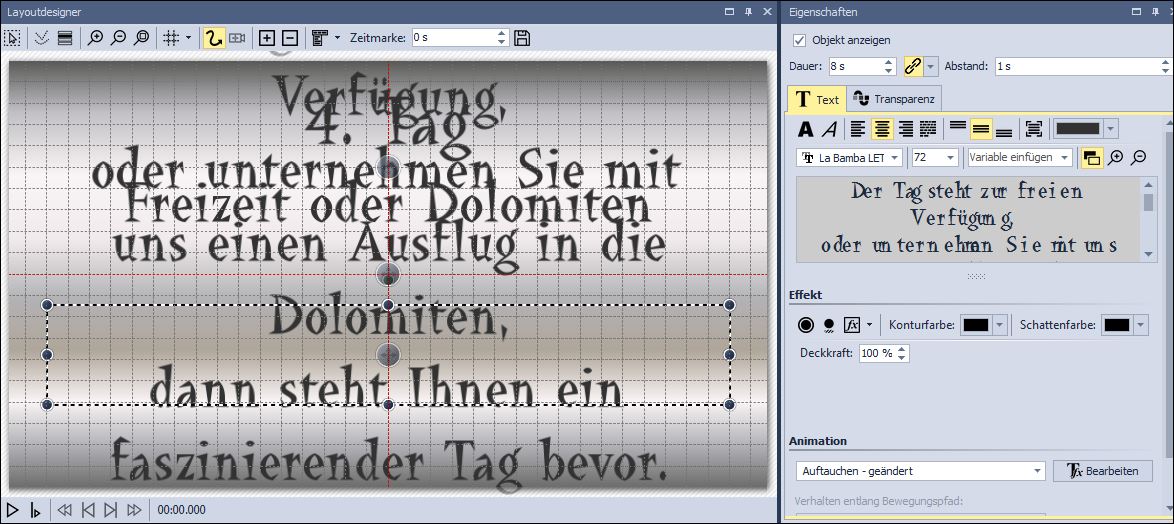Click the Bearbeiten button

point(1103,471)
